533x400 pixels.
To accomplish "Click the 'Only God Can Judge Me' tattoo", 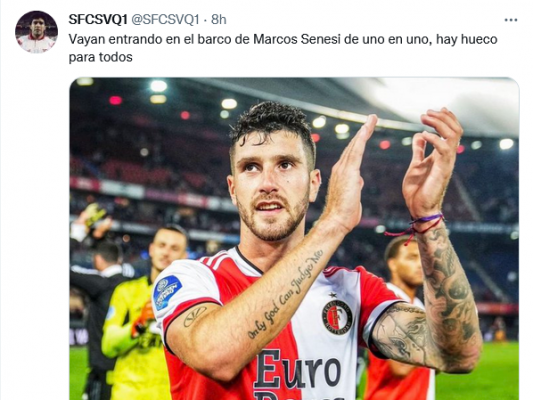I will (x=285, y=295).
